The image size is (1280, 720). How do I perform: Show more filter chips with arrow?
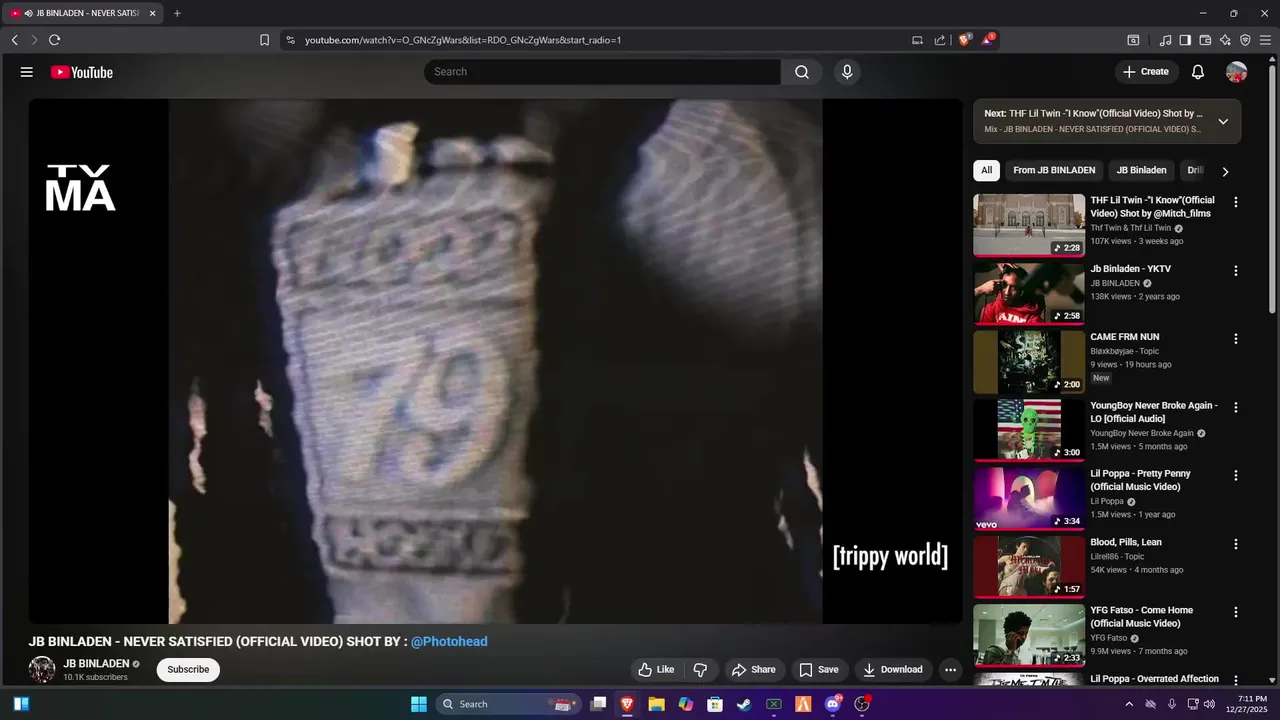point(1225,171)
